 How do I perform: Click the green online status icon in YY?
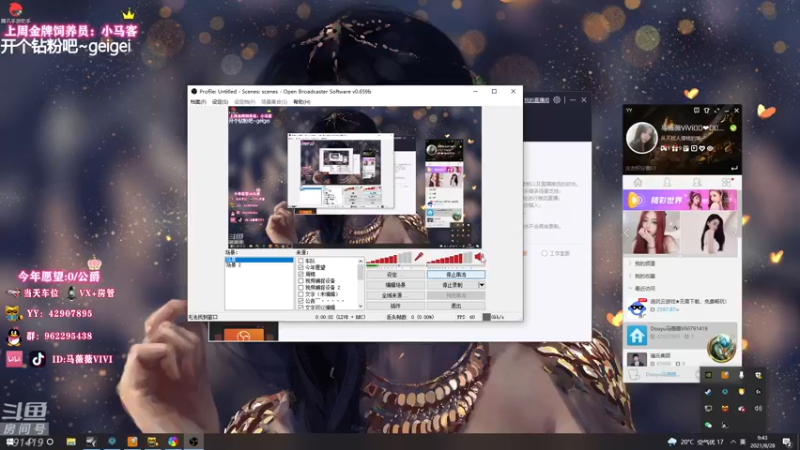tap(733, 128)
